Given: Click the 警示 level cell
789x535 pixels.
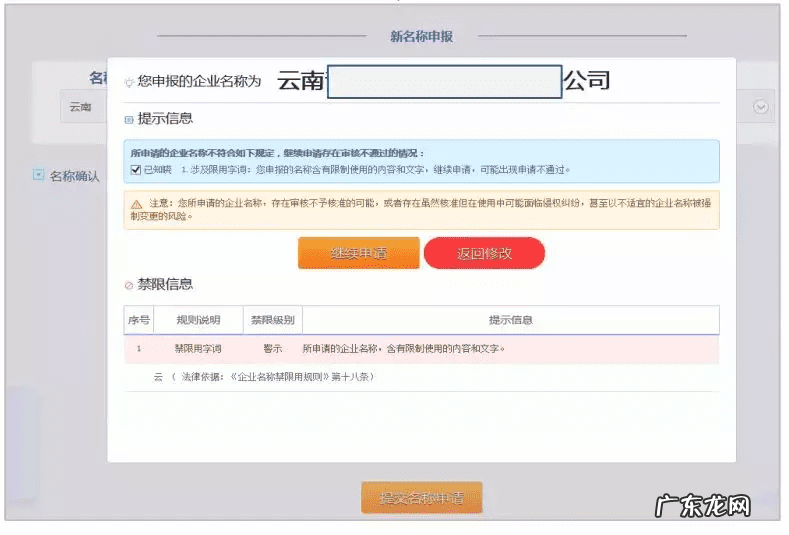Looking at the screenshot, I should tap(274, 350).
